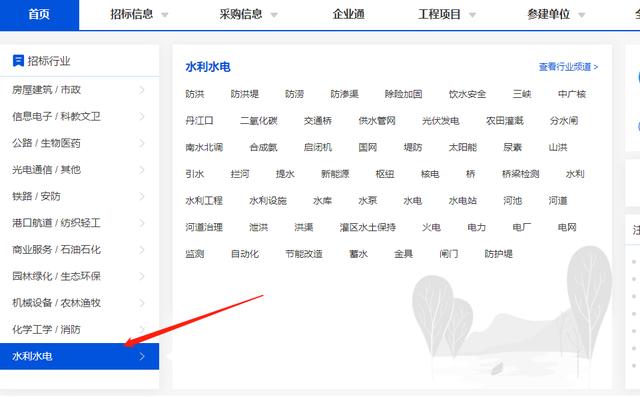Viewport: 640px width, 397px height.
Task: Go to the 企业通 tab
Action: coord(348,14)
